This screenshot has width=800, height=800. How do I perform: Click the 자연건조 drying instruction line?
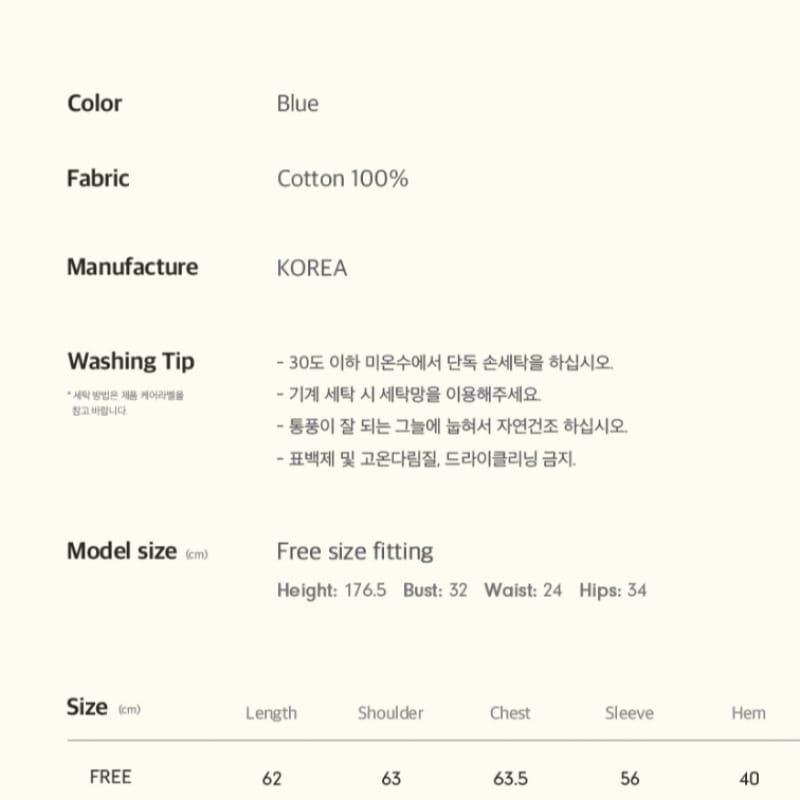[x=452, y=426]
